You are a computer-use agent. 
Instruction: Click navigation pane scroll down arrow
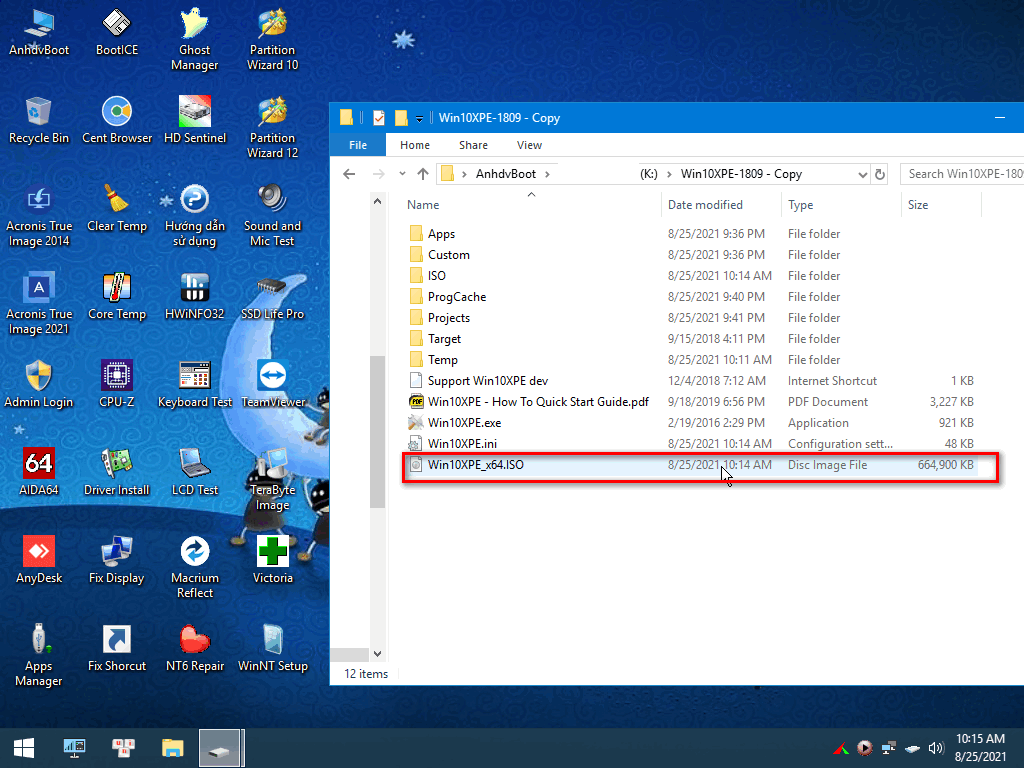point(377,654)
